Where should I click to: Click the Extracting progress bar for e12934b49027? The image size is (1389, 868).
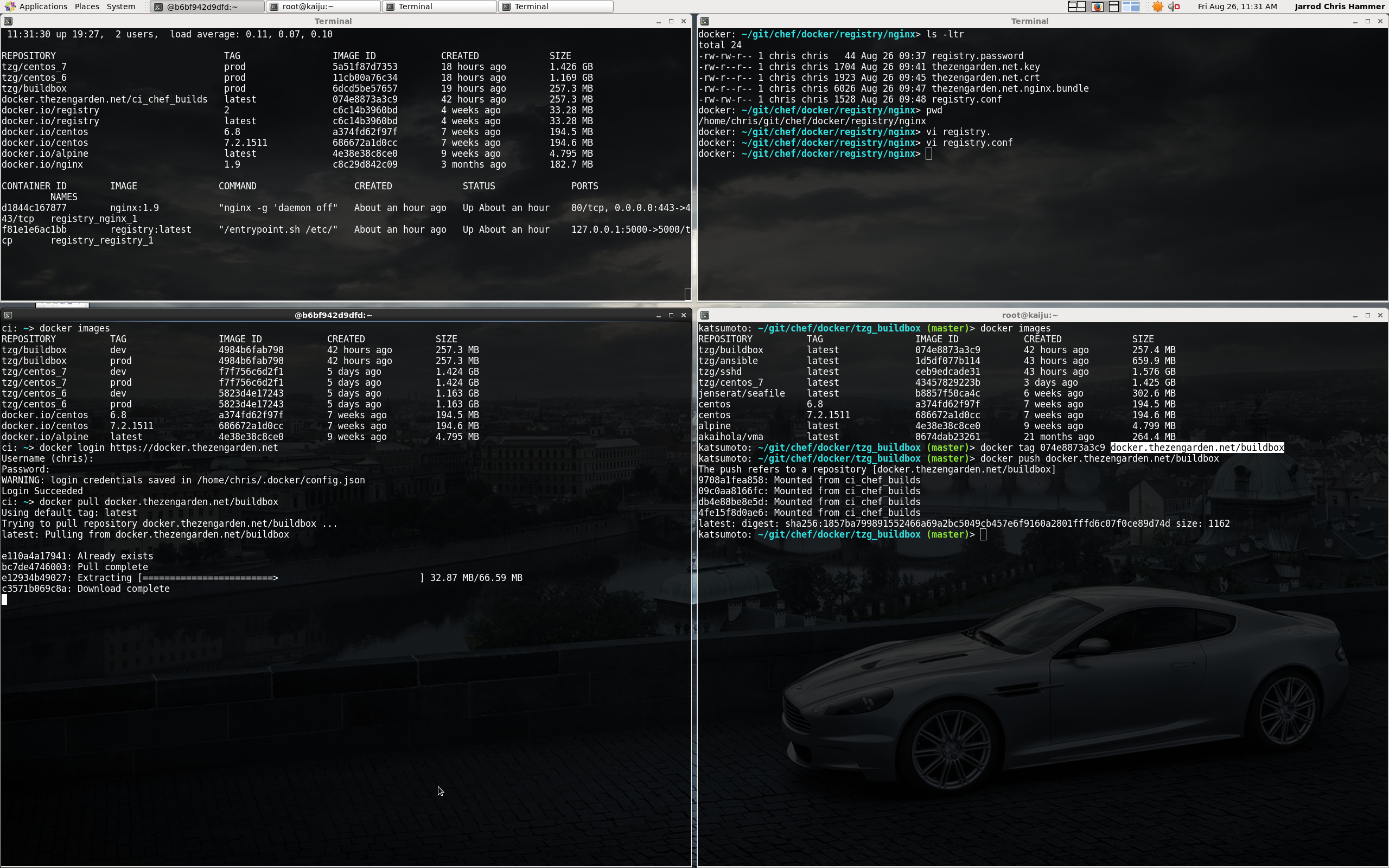coord(281,578)
